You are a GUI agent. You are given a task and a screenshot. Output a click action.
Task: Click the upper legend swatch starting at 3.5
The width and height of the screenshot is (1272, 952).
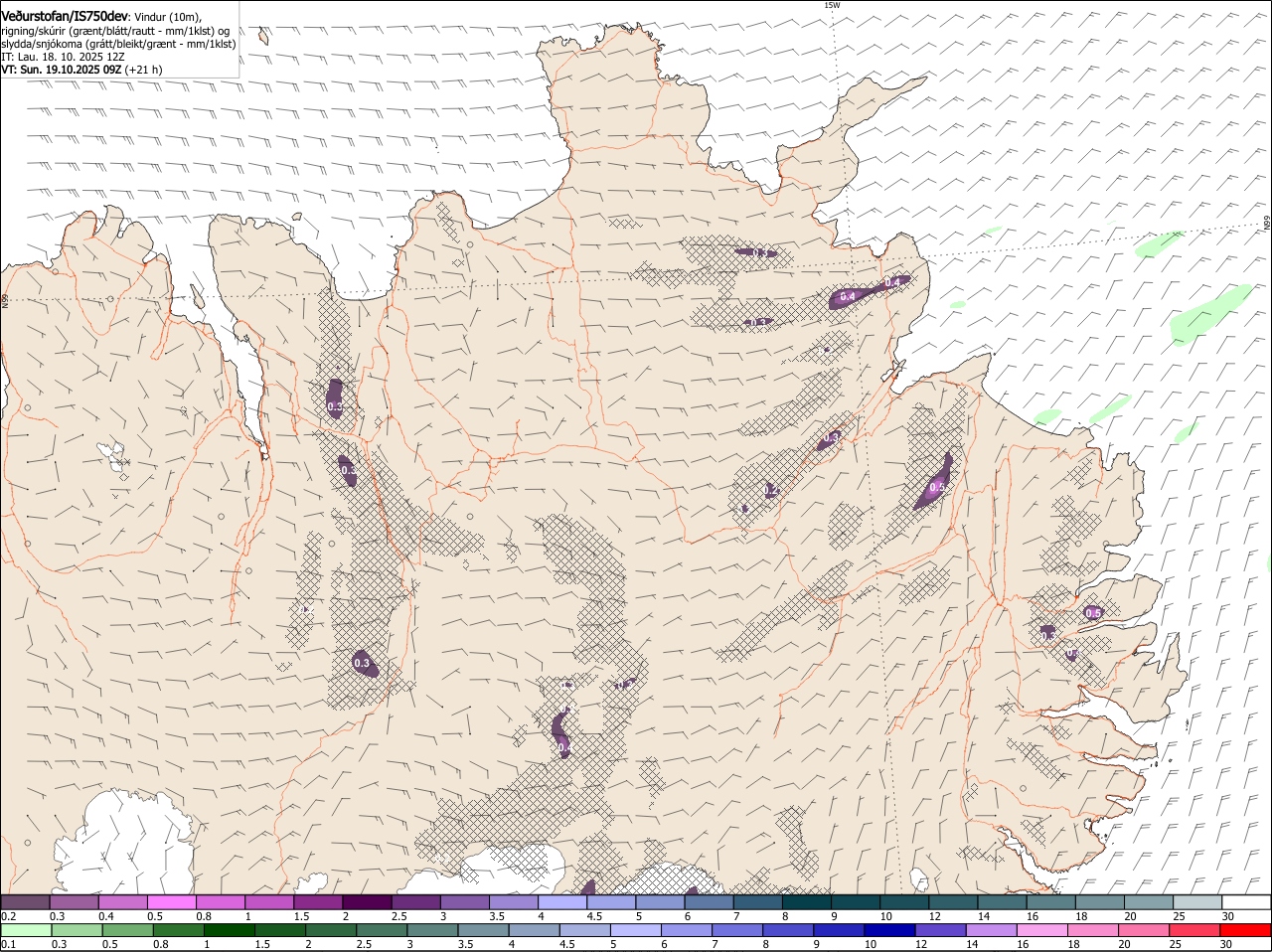click(x=513, y=902)
